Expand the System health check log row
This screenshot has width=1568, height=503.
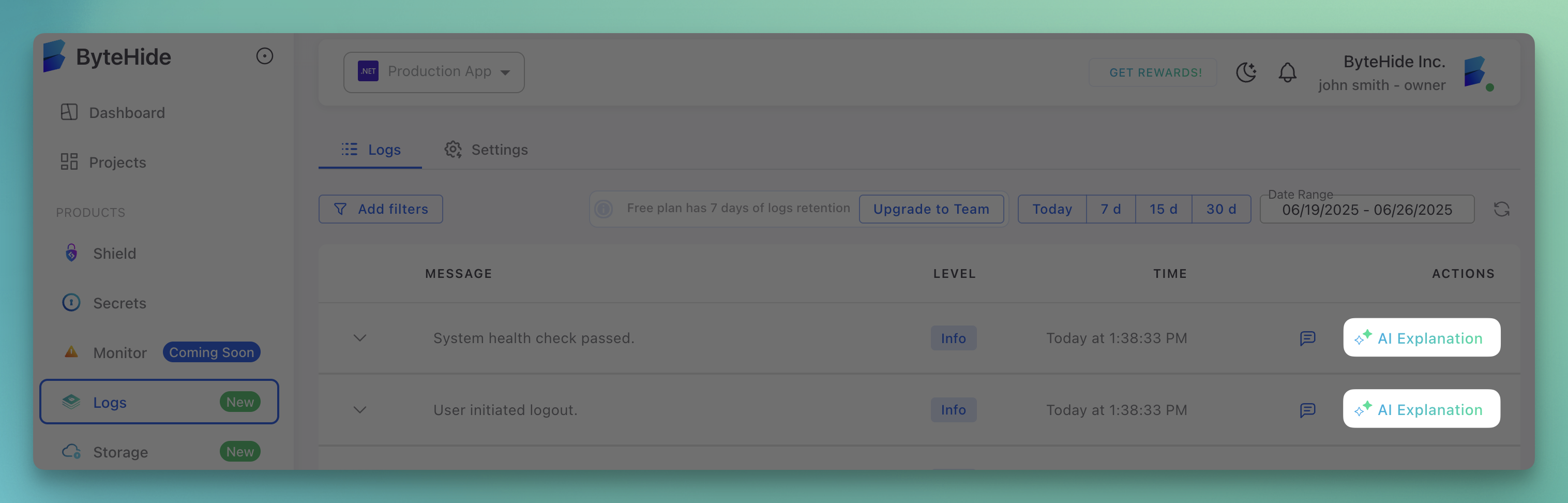click(x=360, y=338)
